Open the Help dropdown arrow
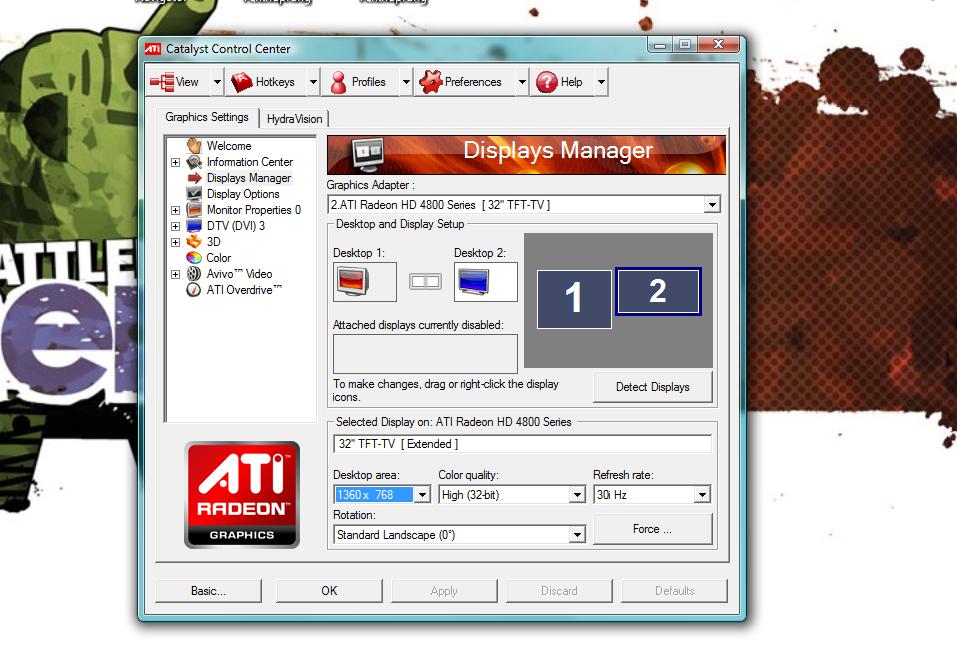The image size is (957, 651). point(601,82)
